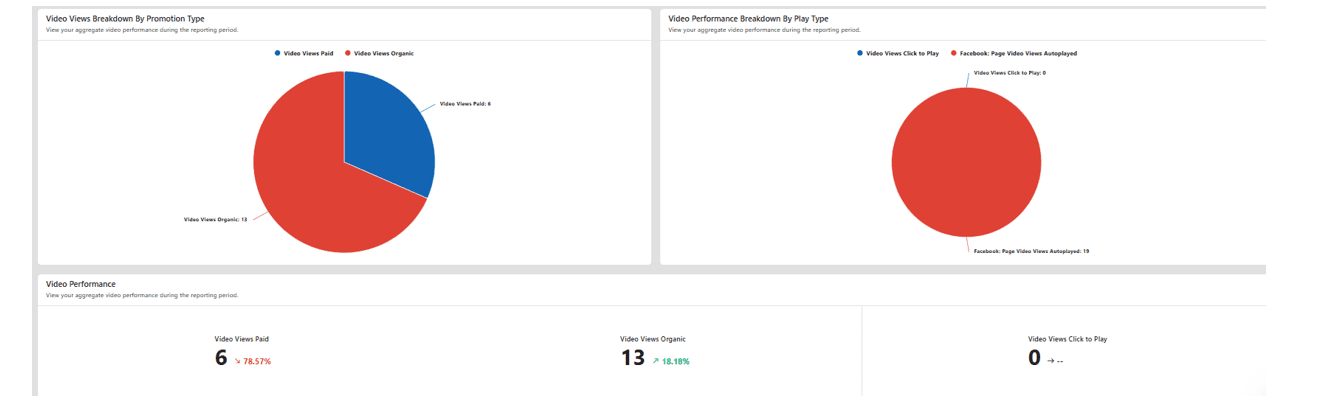Click the "Video Performance" section heading
Image resolution: width=1326 pixels, height=410 pixels.
point(81,284)
